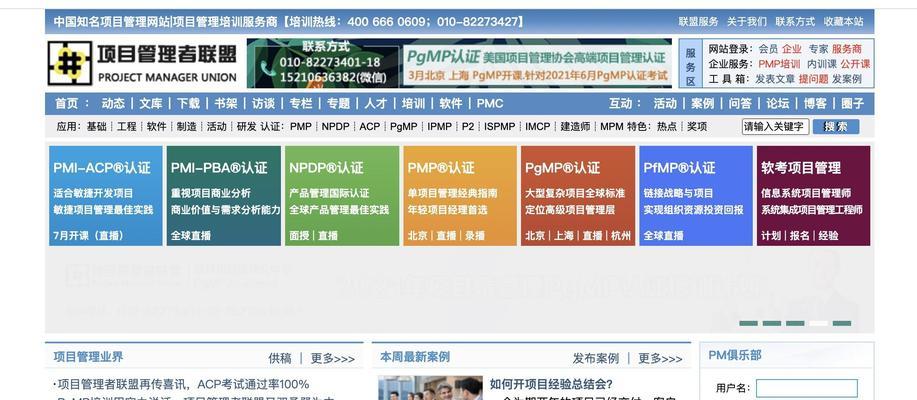The height and width of the screenshot is (400, 917).
Task: Open 论坛 nav item
Action: pos(777,104)
